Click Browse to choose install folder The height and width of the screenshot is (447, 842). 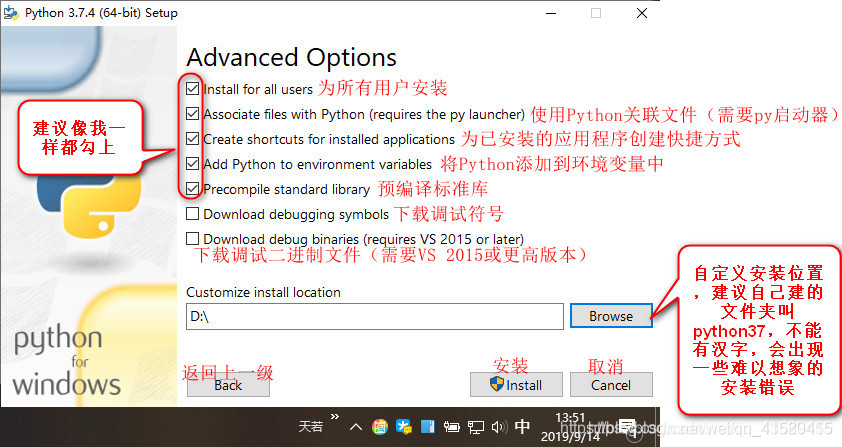[611, 316]
